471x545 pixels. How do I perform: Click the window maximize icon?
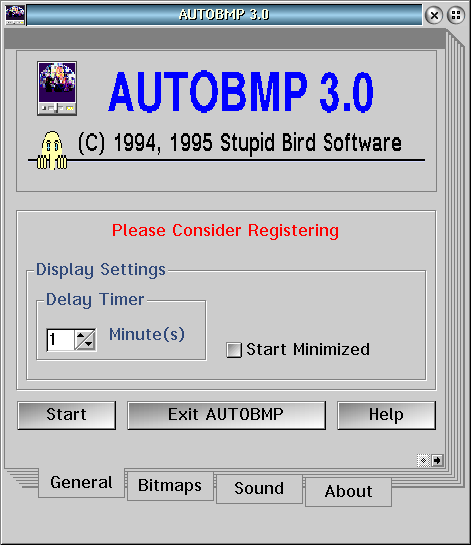click(456, 15)
